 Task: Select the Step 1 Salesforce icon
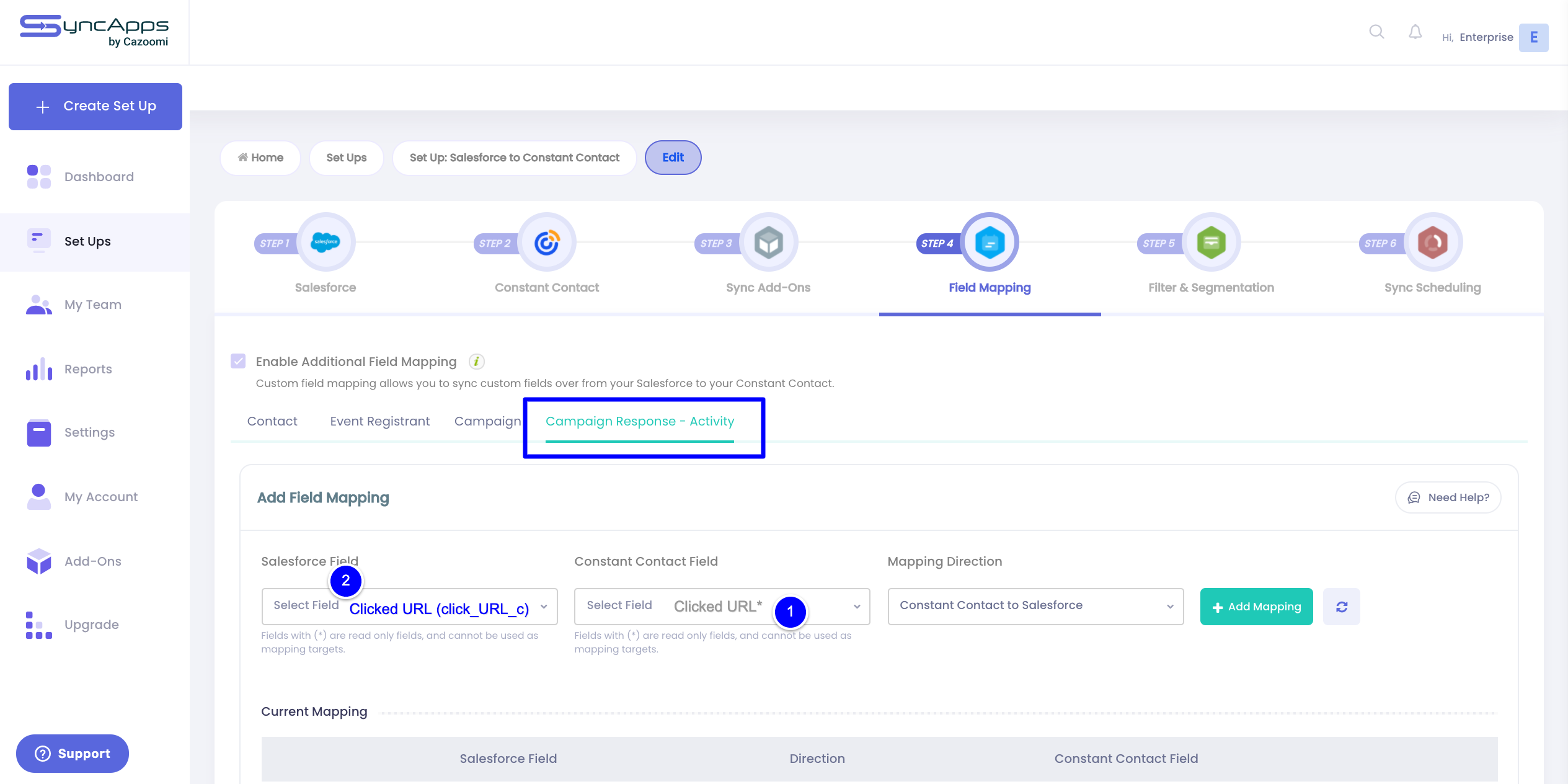tap(326, 242)
